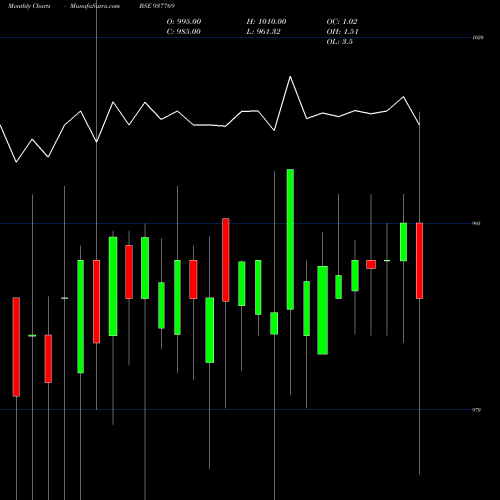500x500 pixels.
Task: Click the 1020 price axis label
Action: pos(478,38)
